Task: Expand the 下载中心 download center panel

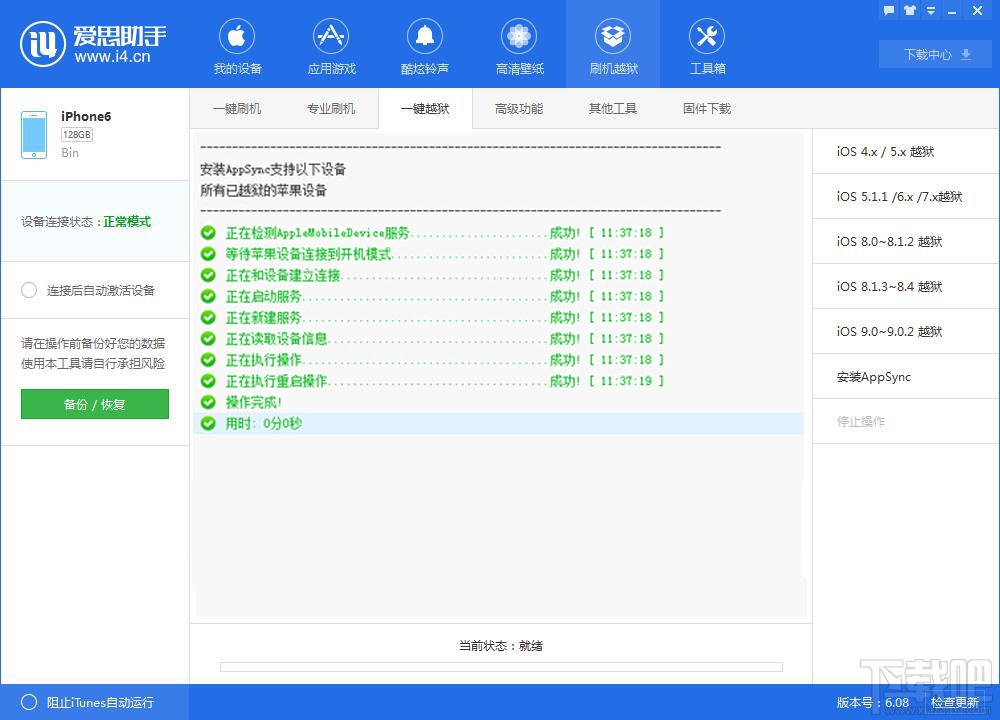Action: [934, 55]
